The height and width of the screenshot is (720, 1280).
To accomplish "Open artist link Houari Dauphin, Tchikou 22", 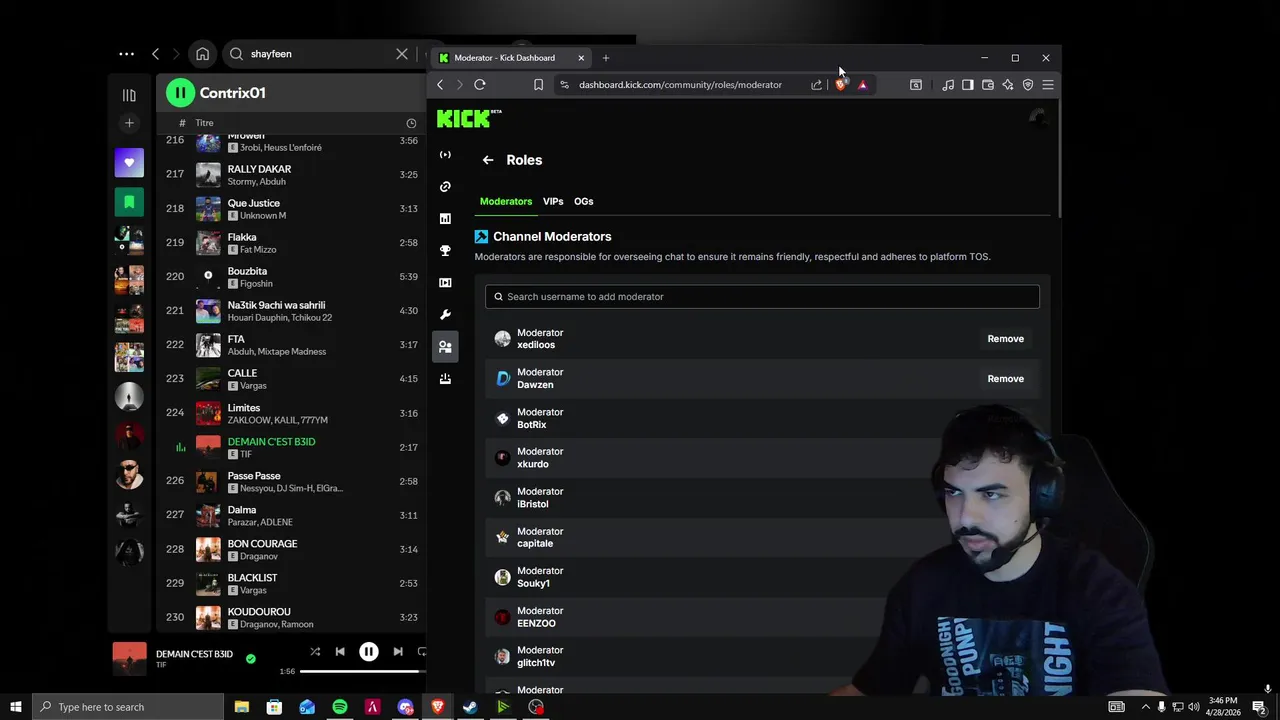I will (280, 318).
